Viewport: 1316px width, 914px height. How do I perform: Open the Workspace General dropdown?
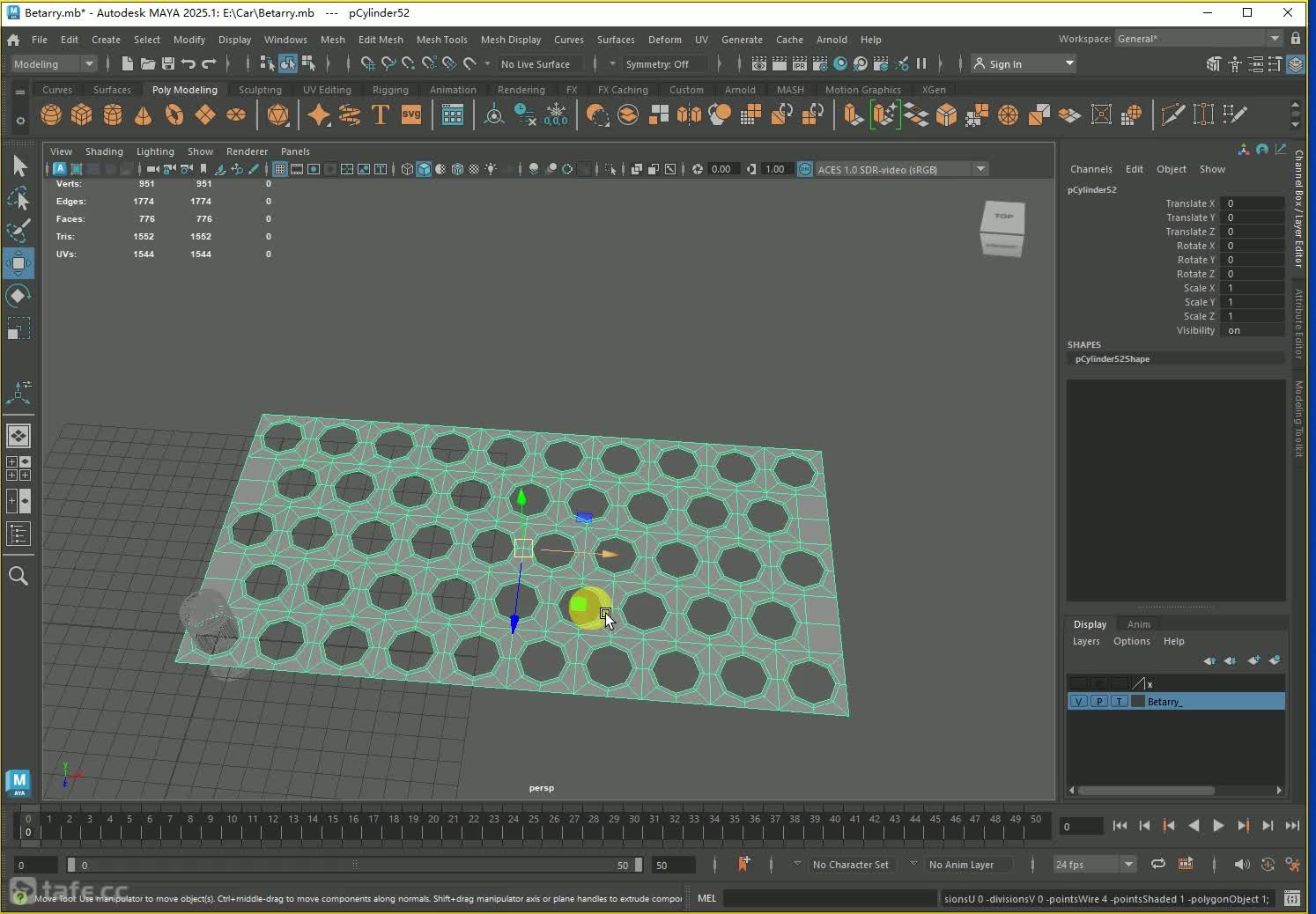pos(1198,39)
